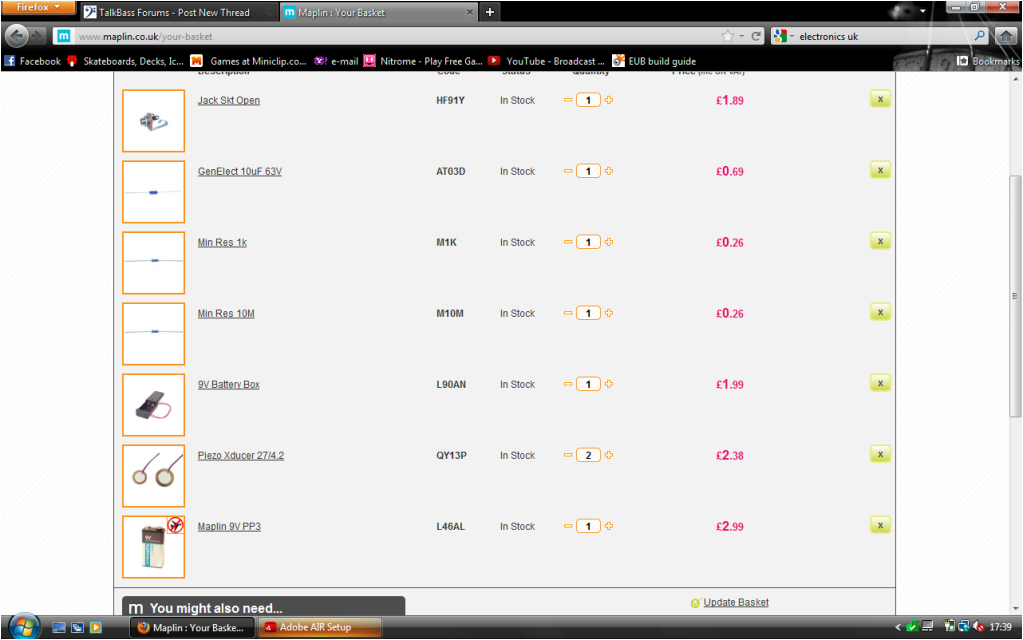Remove Min Res 1k from basket
Image resolution: width=1023 pixels, height=640 pixels.
pyautogui.click(x=880, y=241)
